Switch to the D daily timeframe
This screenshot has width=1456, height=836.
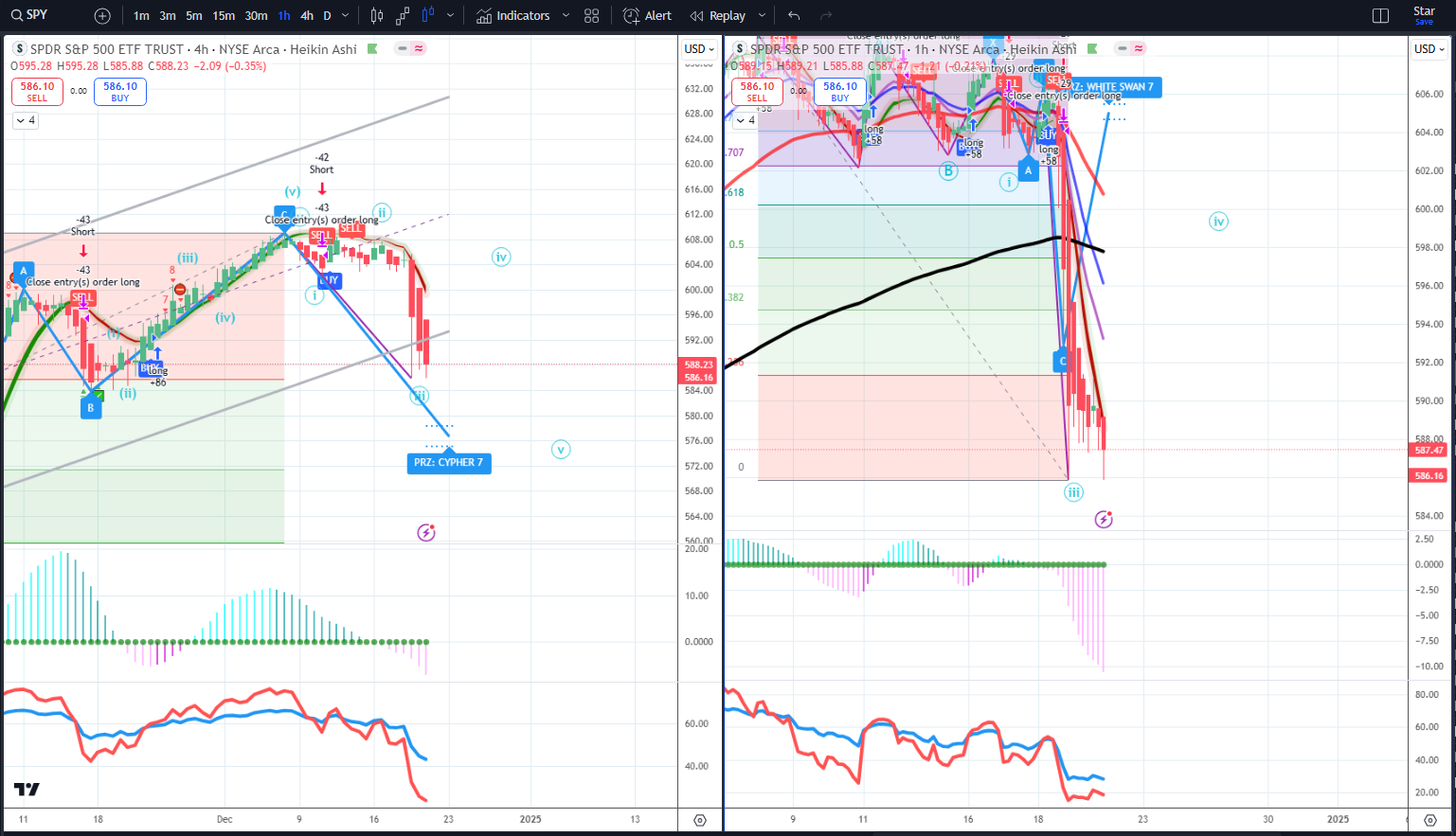[328, 16]
